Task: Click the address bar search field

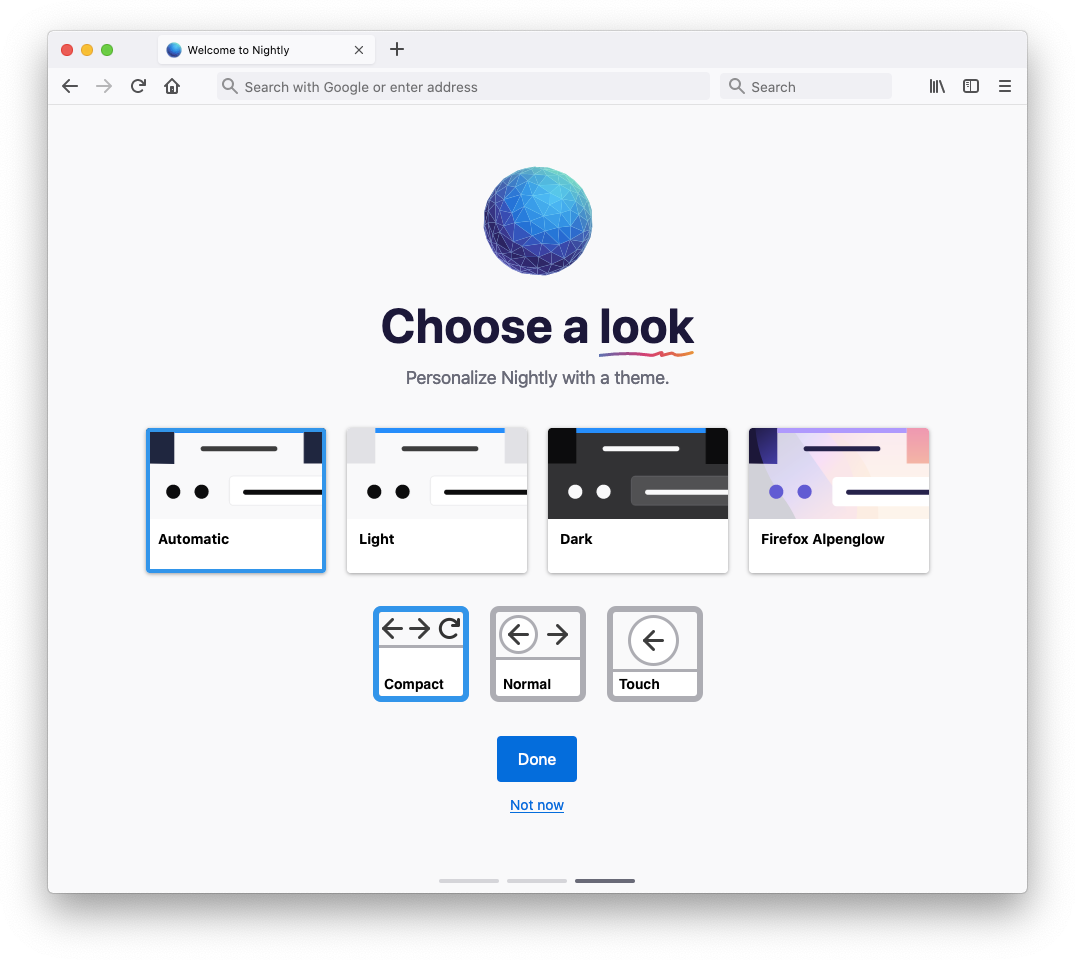Action: click(x=463, y=86)
